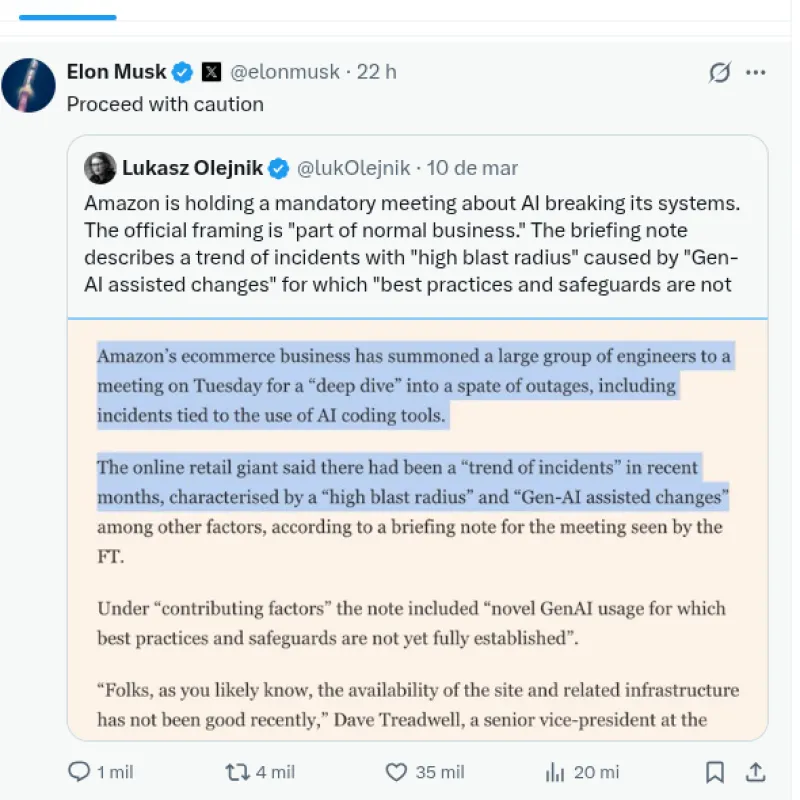Open the @lukOlejnik handle
The width and height of the screenshot is (800, 800).
pos(352,168)
